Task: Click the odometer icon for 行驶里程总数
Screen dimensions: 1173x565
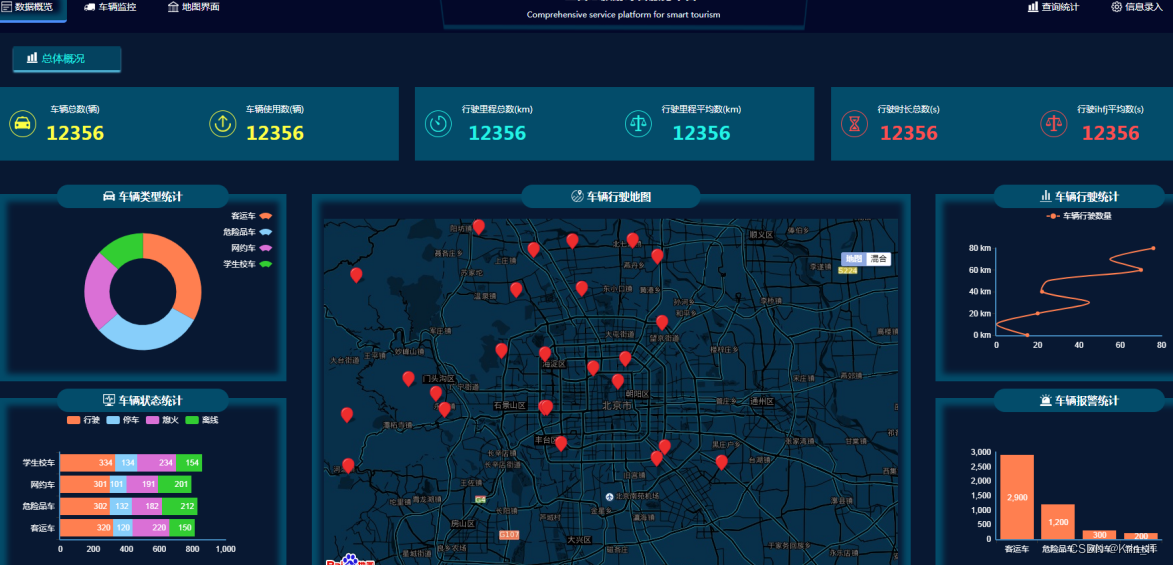Action: coord(438,123)
